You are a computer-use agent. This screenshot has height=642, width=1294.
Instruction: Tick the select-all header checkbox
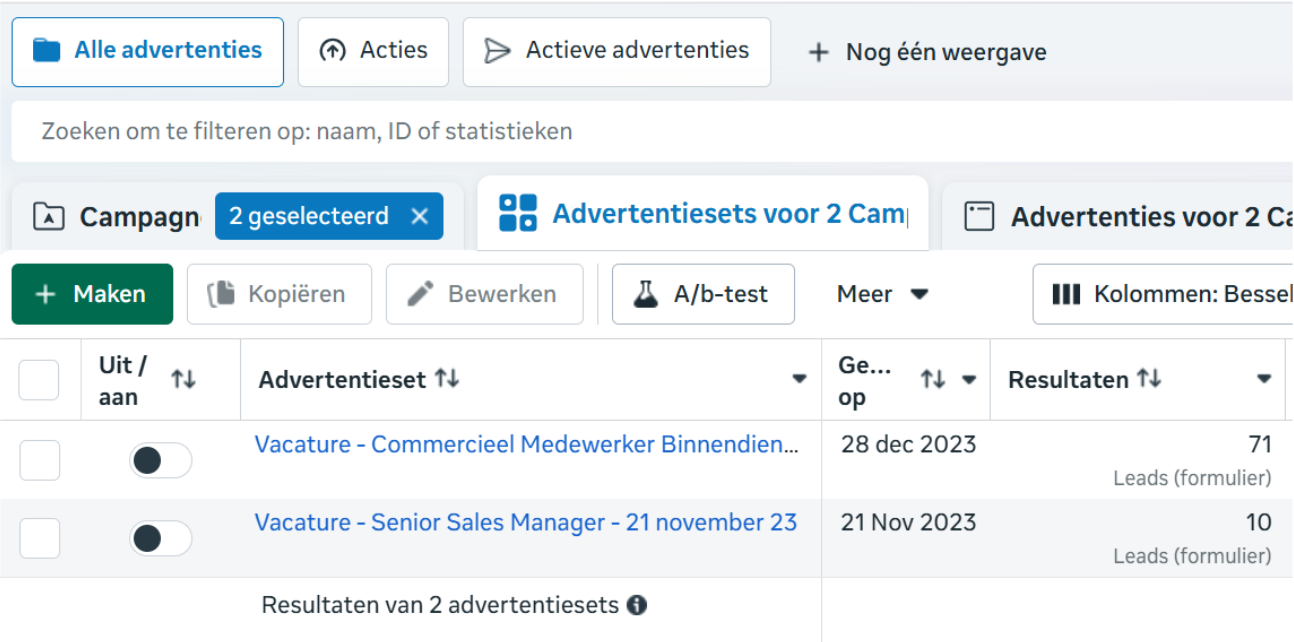point(39,380)
